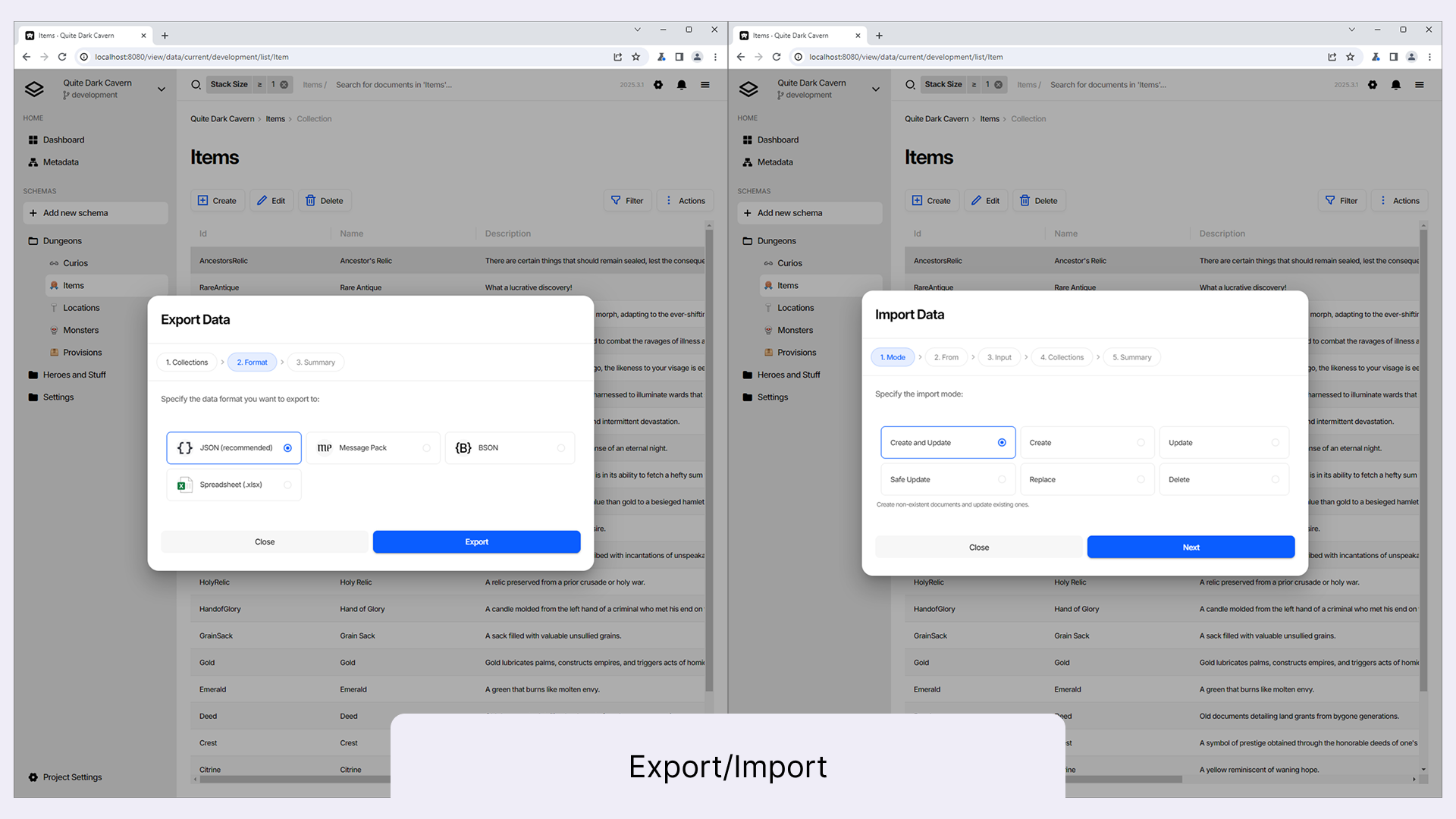
Task: Go to the 3. Summary step in Export dialog
Action: 315,362
